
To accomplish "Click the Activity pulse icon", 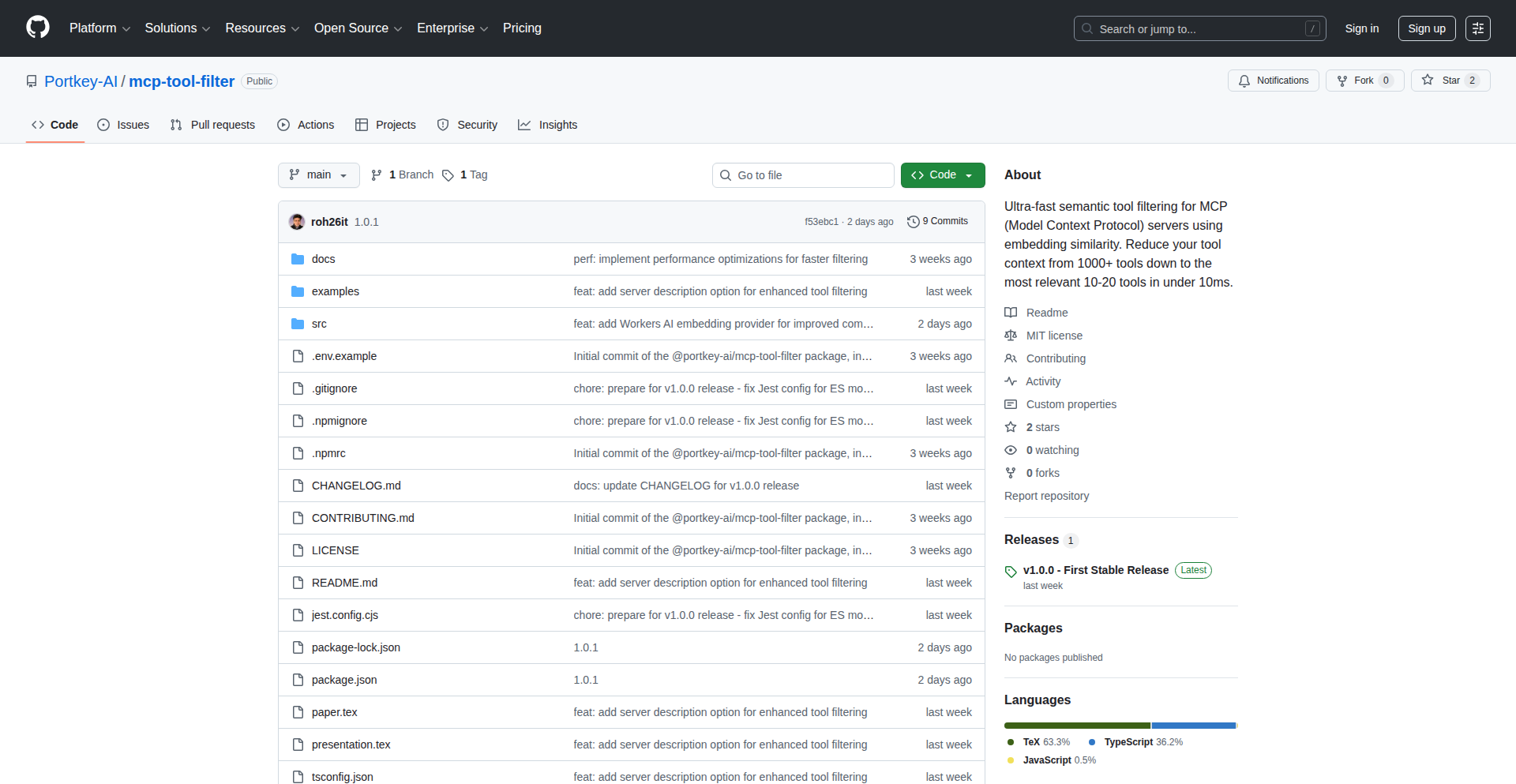I will click(x=1011, y=381).
